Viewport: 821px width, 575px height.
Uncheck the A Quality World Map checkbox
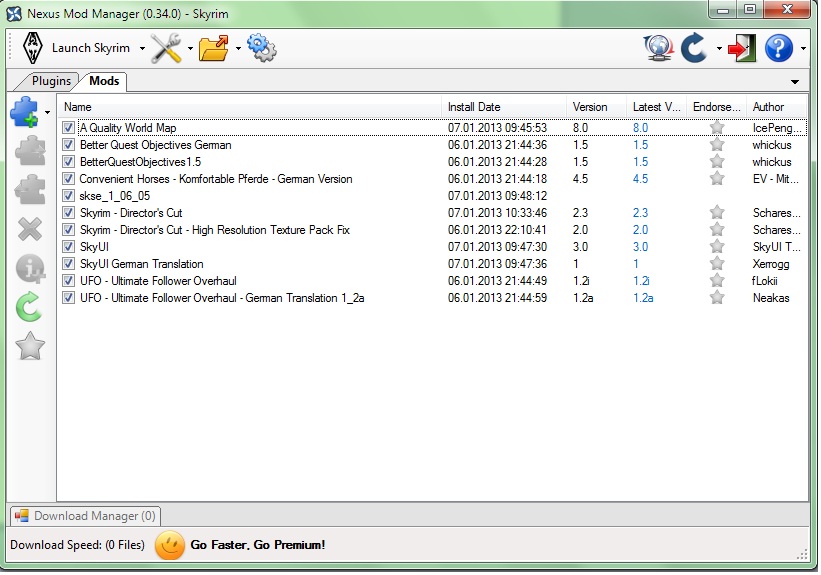coord(68,128)
